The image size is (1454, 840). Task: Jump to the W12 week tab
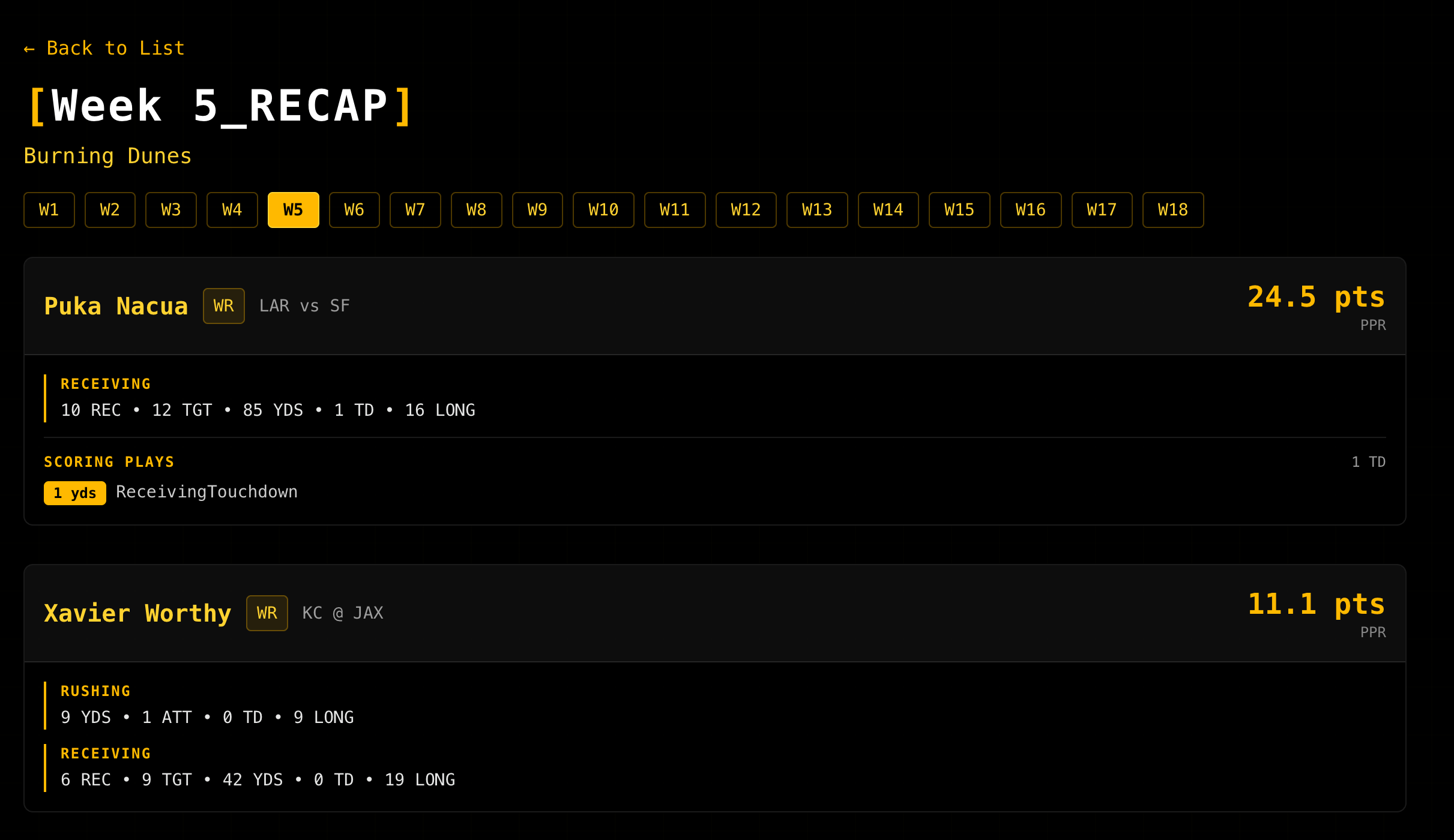746,210
